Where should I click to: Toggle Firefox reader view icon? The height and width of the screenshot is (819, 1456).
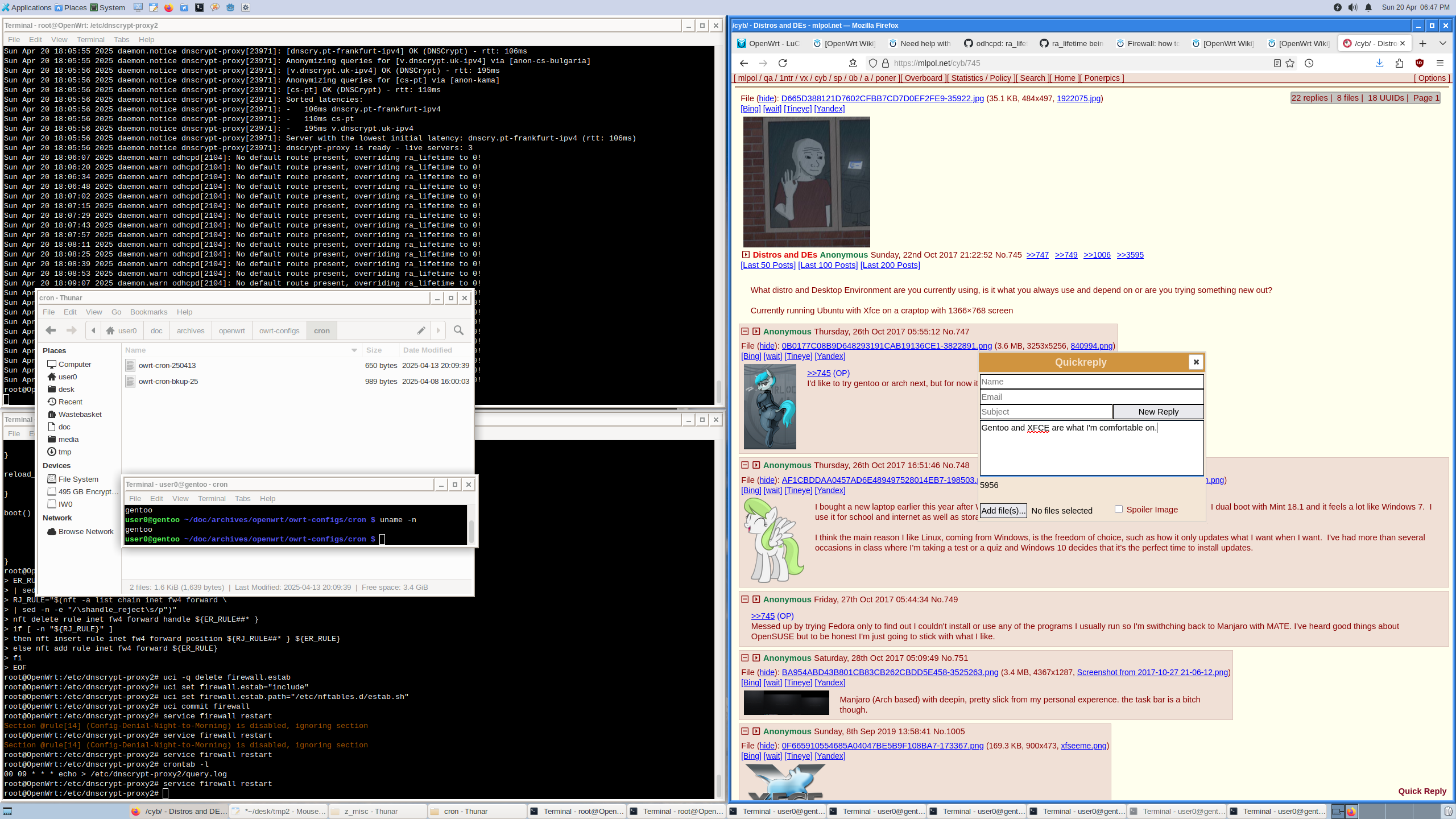pyautogui.click(x=1277, y=63)
